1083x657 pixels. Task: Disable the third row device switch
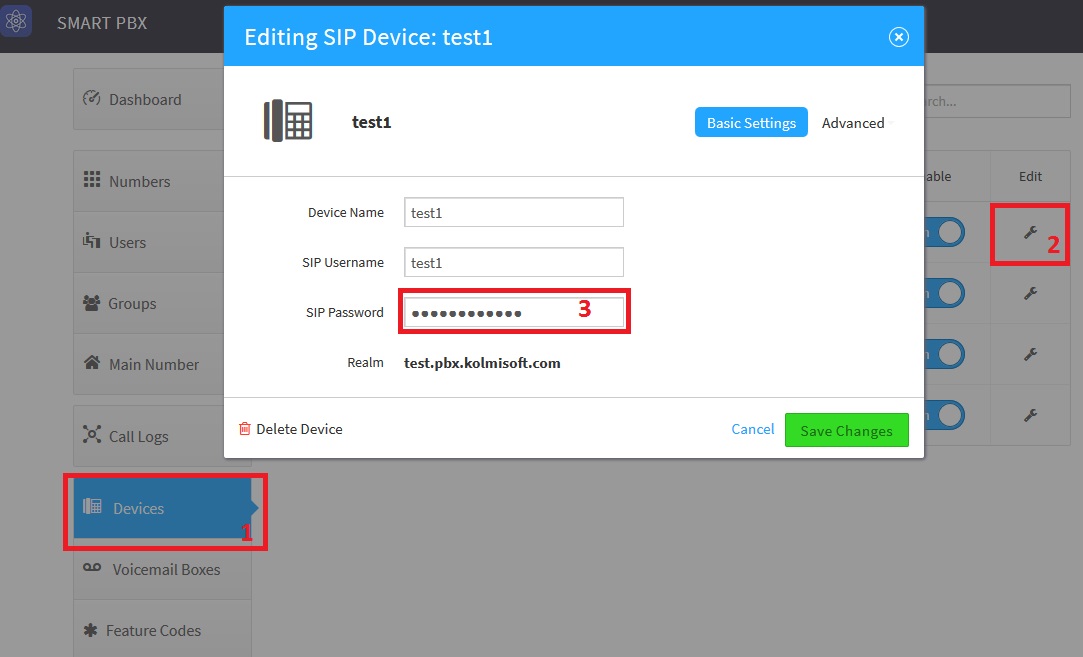coord(944,354)
